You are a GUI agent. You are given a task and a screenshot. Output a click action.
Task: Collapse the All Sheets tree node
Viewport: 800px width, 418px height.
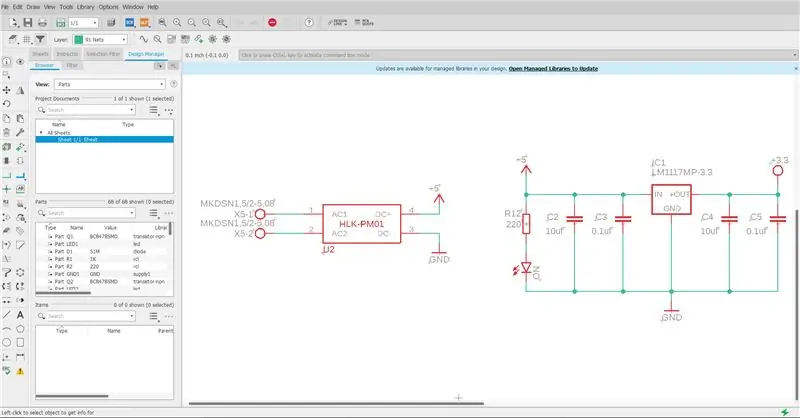41,132
